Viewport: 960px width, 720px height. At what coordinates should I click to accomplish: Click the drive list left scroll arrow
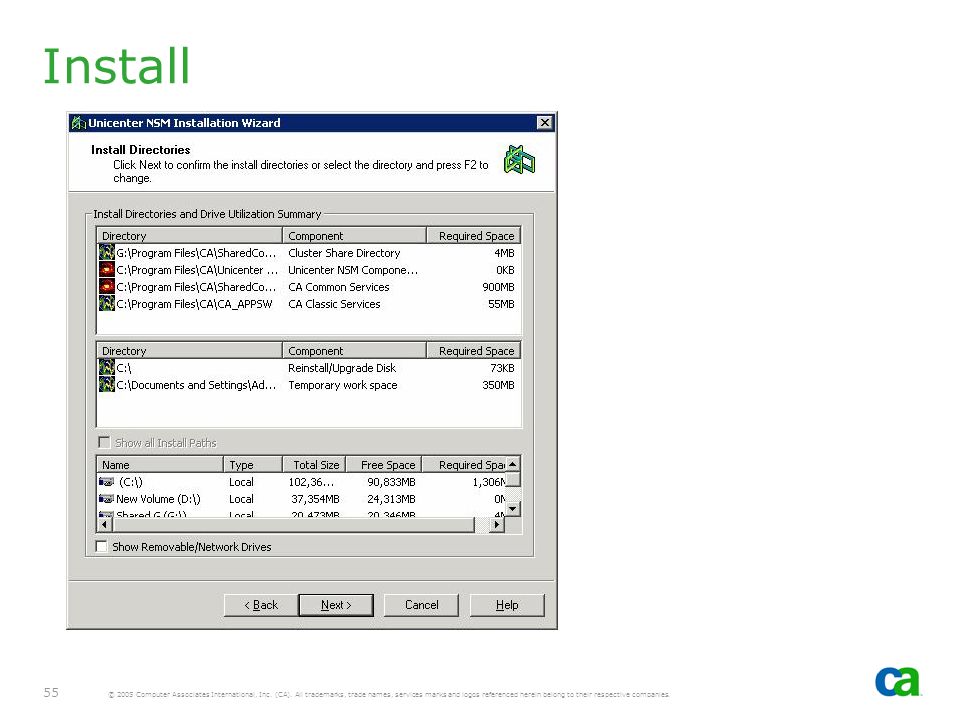coord(104,525)
